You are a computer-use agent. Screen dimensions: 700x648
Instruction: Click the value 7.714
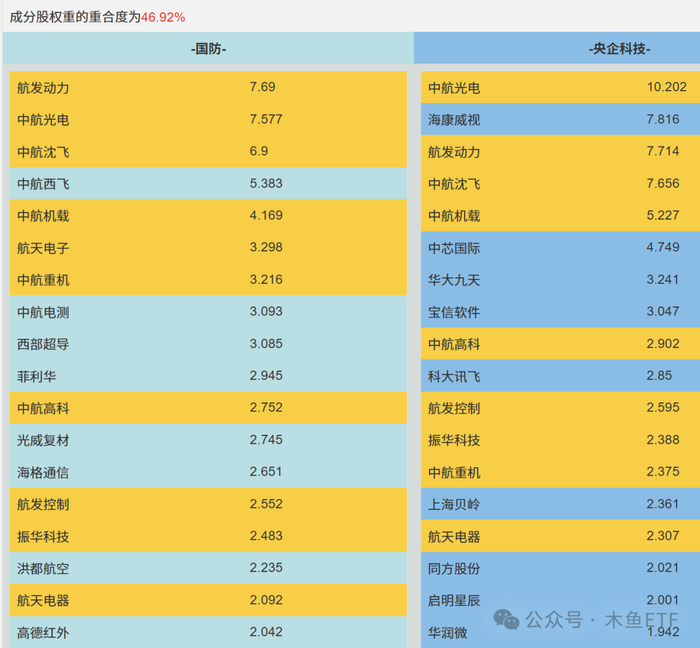point(663,151)
